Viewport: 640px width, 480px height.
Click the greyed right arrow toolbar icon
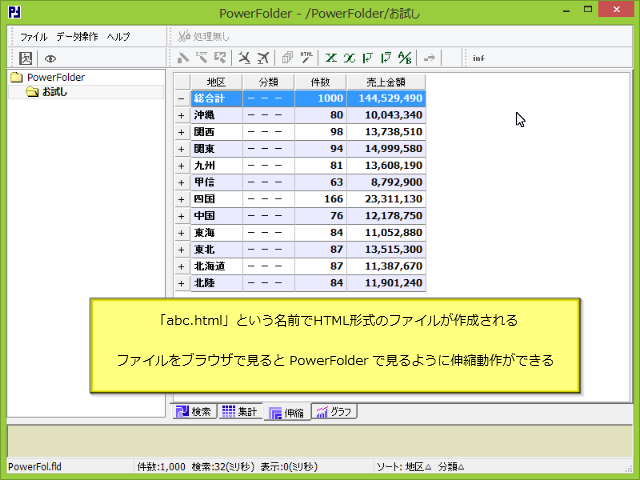tap(429, 58)
